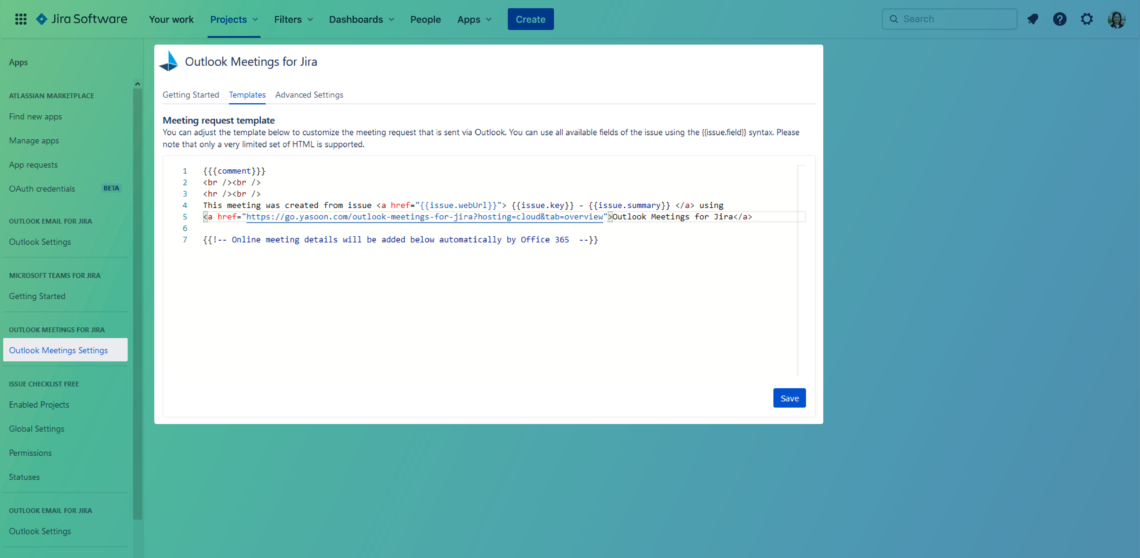Screen dimensions: 1140x558
Task: Open Getting Started under Microsoft Teams for Jira
Action: 37,296
